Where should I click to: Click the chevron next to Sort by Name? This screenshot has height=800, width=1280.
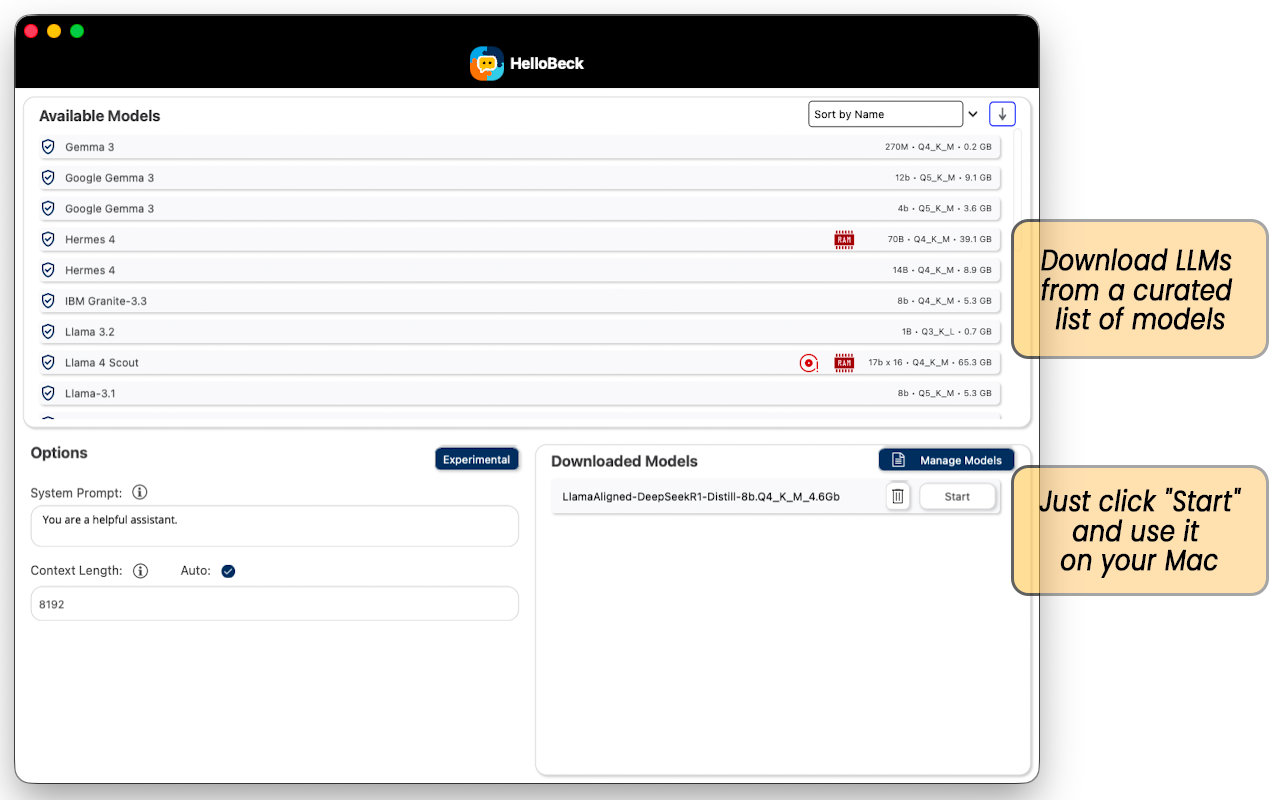[x=973, y=114]
